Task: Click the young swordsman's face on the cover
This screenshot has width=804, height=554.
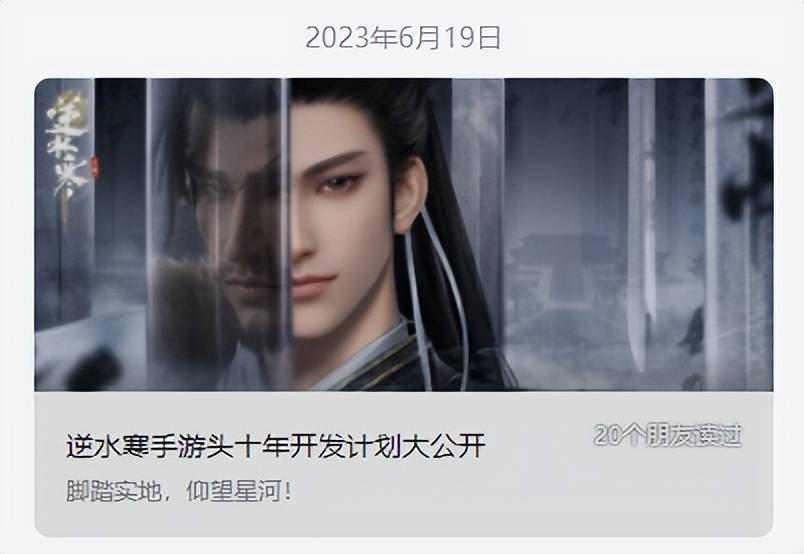Action: [341, 226]
